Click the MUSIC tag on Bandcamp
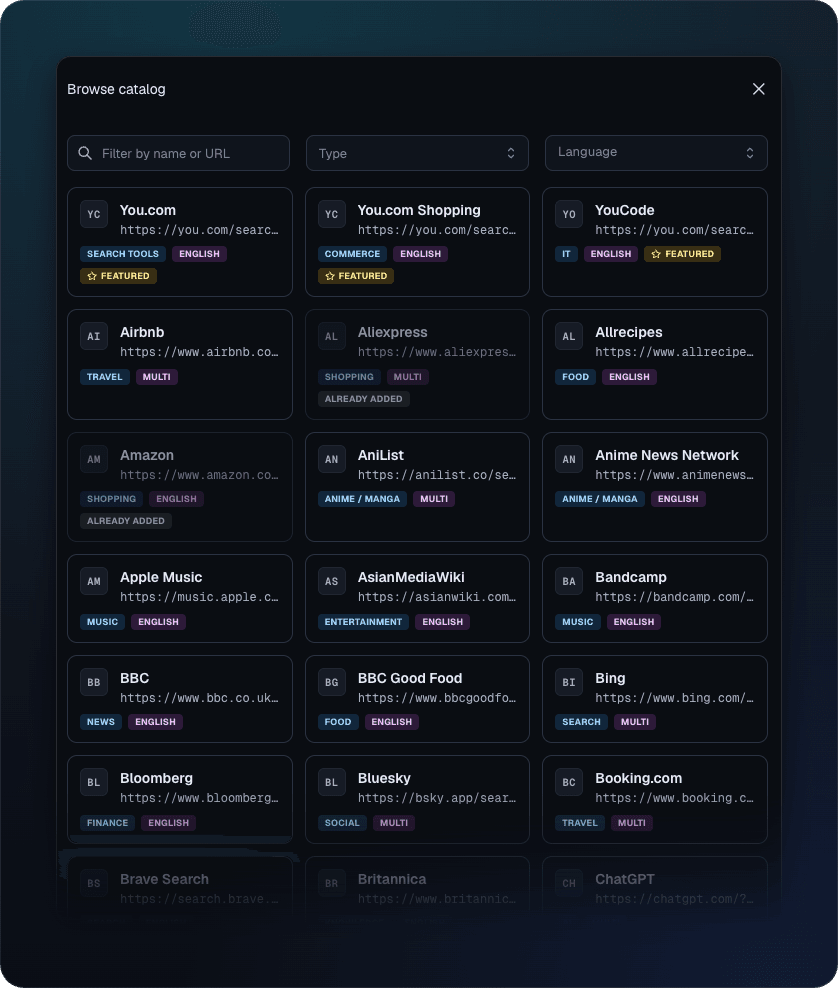The width and height of the screenshot is (838, 988). [577, 622]
